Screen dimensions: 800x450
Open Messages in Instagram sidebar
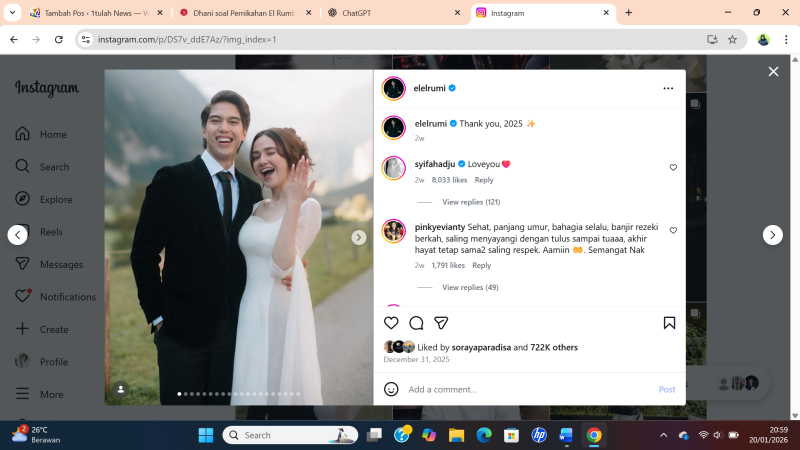(49, 264)
